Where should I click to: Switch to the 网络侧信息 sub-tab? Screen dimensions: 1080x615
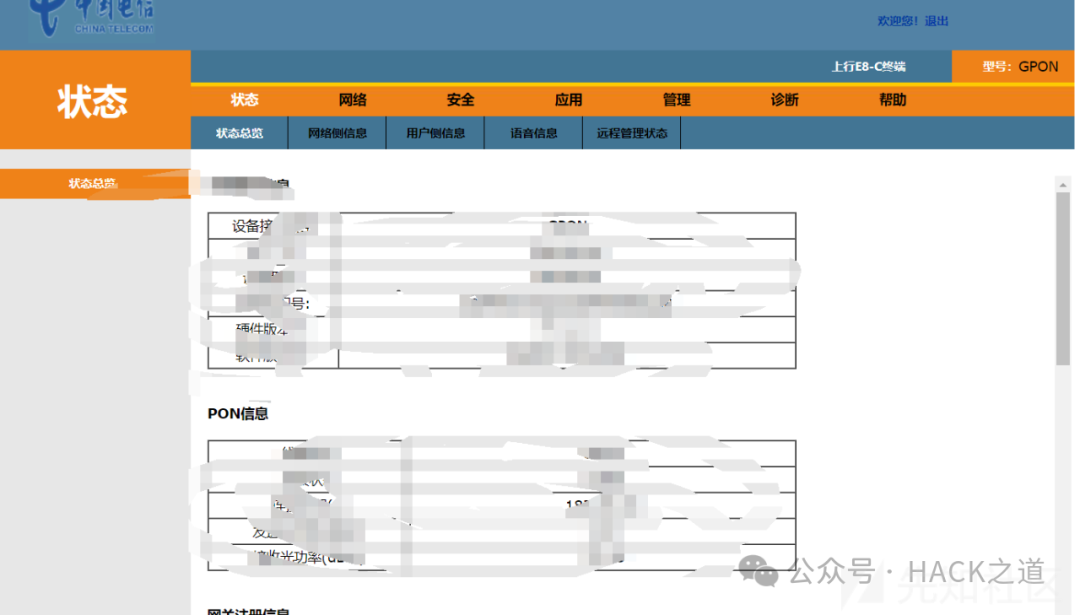pos(339,132)
